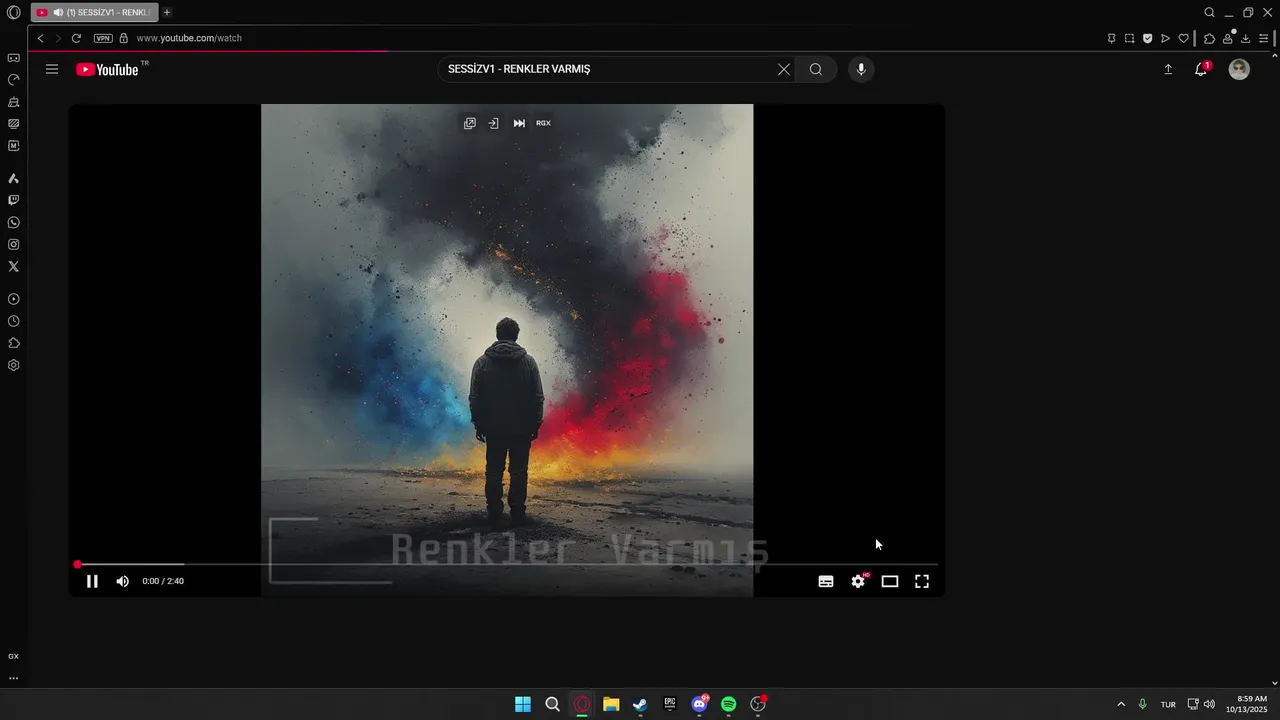Screen dimensions: 1280x720
Task: Click the SESSİZV1 browser tab
Action: pyautogui.click(x=94, y=12)
